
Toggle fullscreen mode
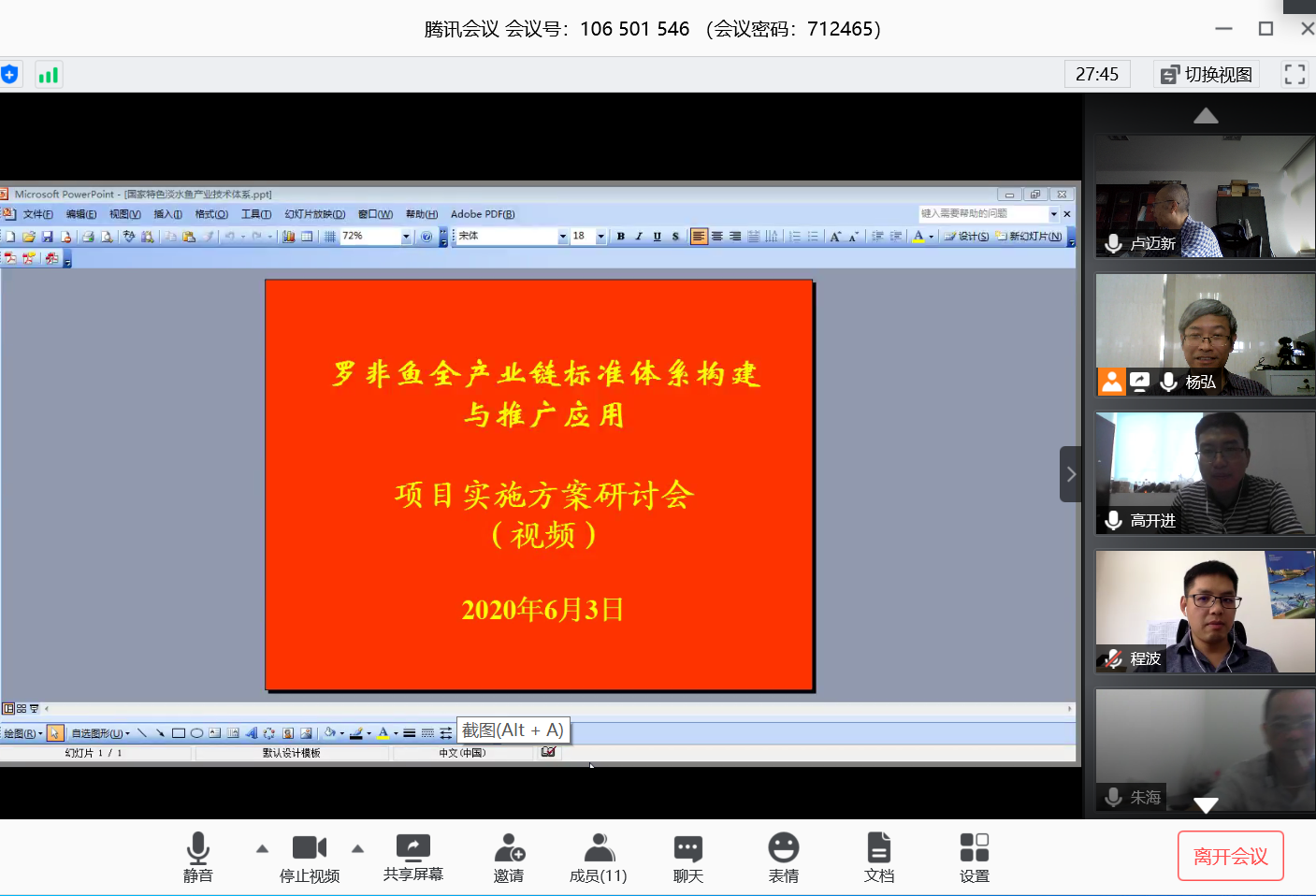1294,75
